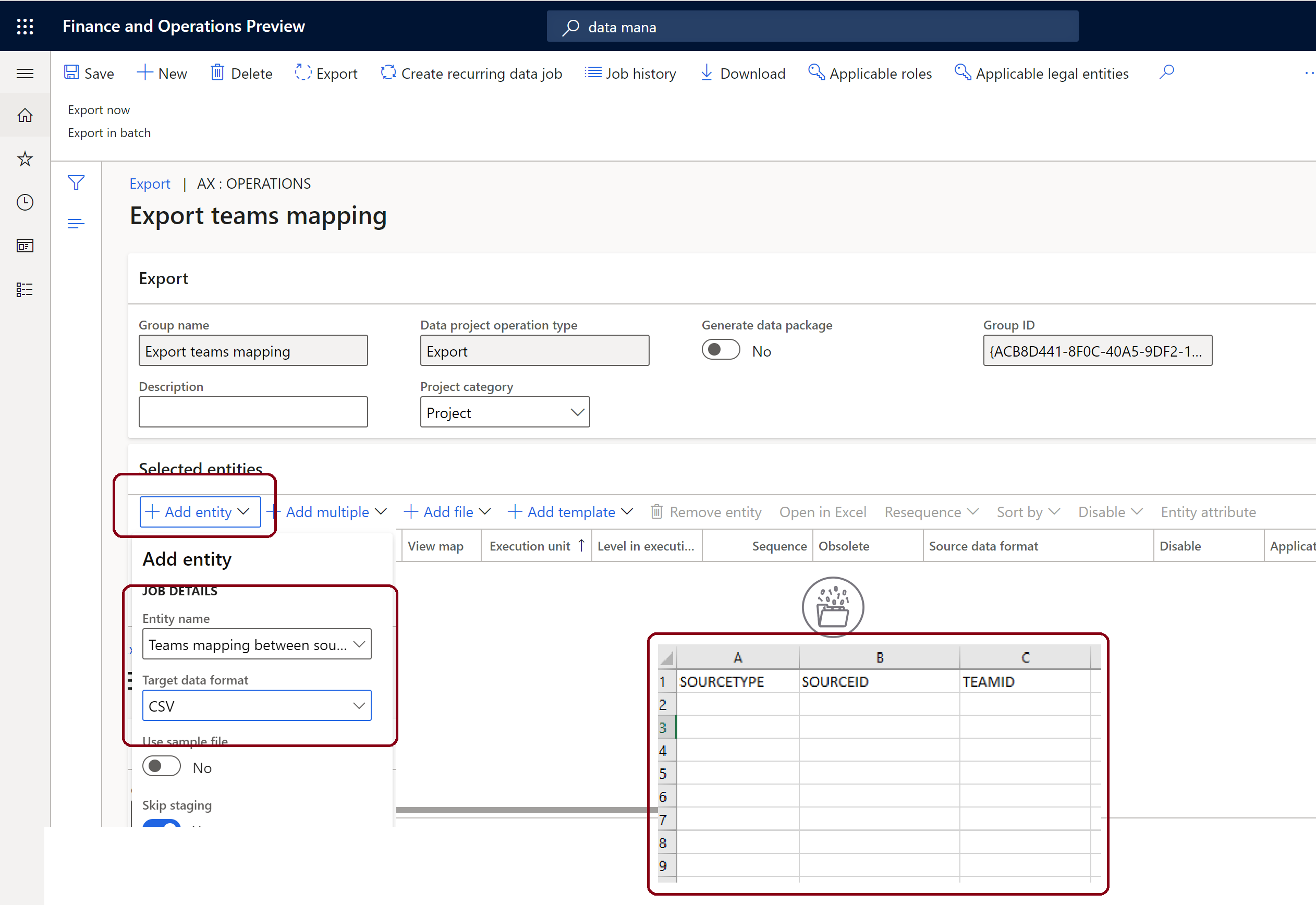Click the Group name input field
1316x905 pixels.
pos(254,351)
